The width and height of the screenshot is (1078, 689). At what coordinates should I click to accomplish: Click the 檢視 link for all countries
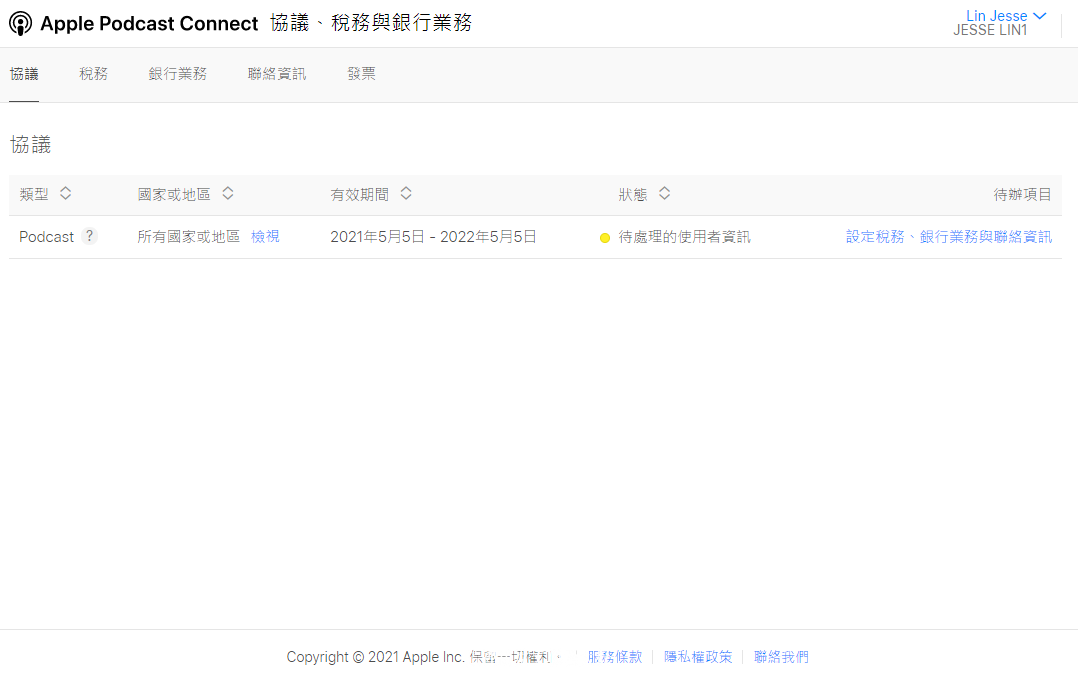click(x=265, y=237)
